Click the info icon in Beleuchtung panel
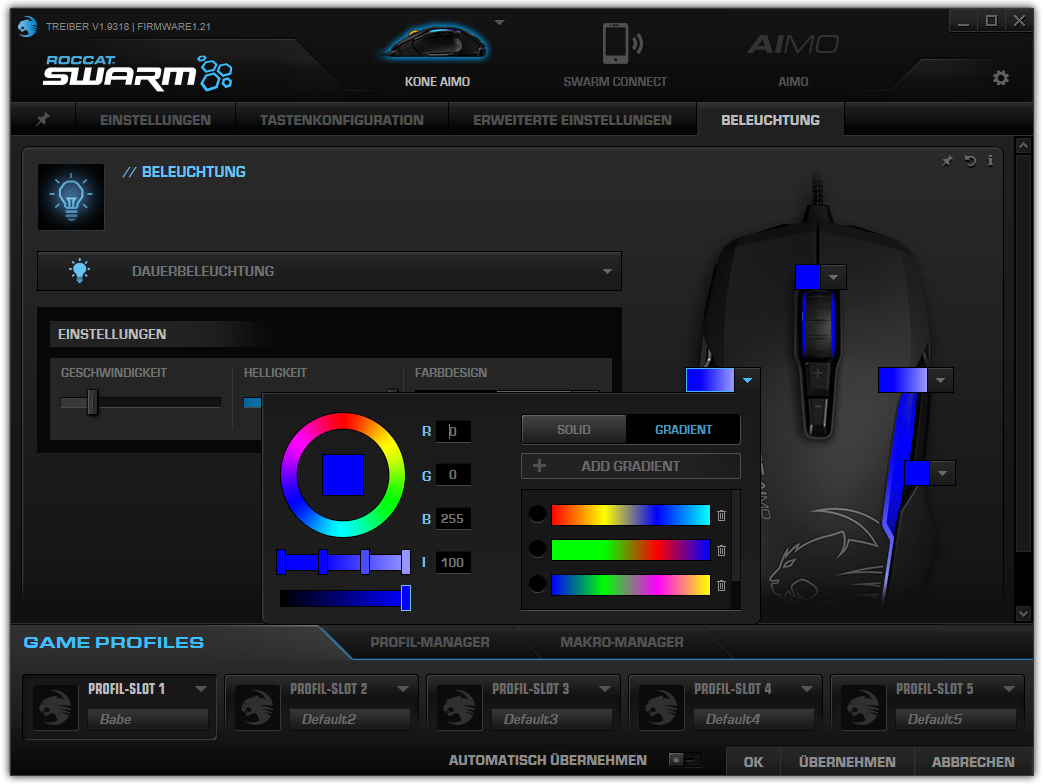This screenshot has width=1044, height=784. coord(990,161)
